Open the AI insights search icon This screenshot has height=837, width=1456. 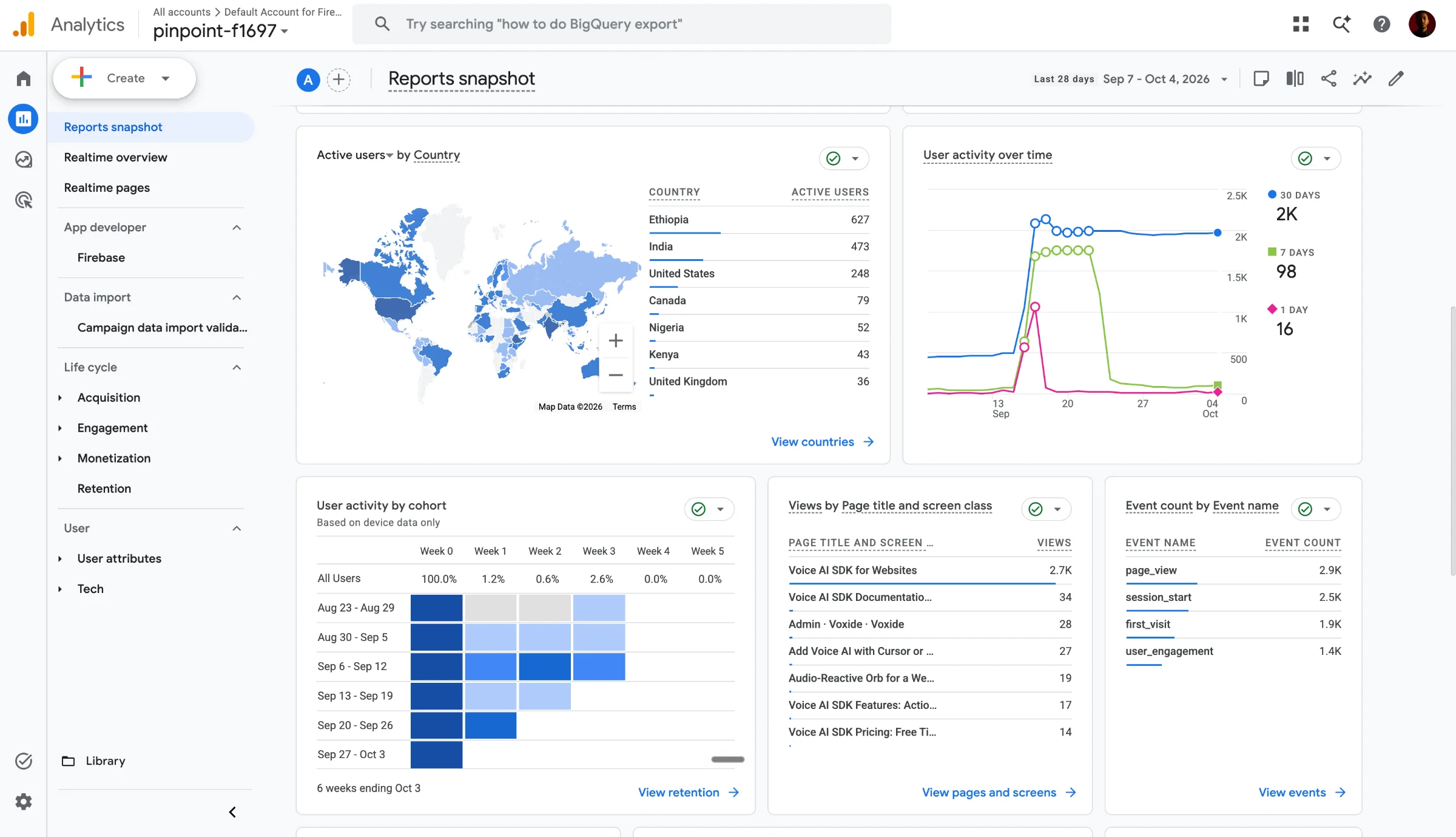tap(1341, 24)
